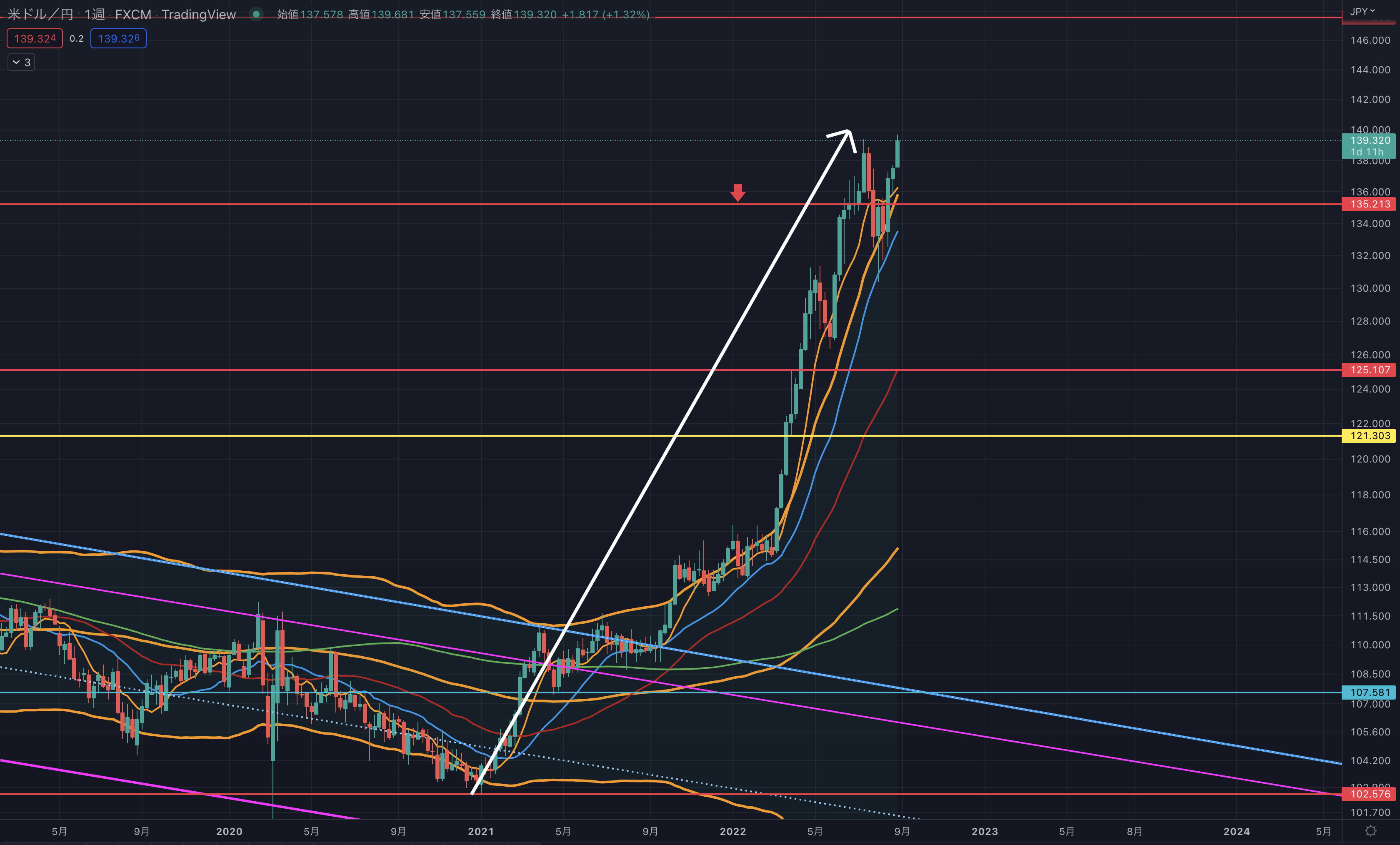Viewport: 1400px width, 845px height.
Task: Click the blue 139.326 buy price button
Action: tap(118, 39)
